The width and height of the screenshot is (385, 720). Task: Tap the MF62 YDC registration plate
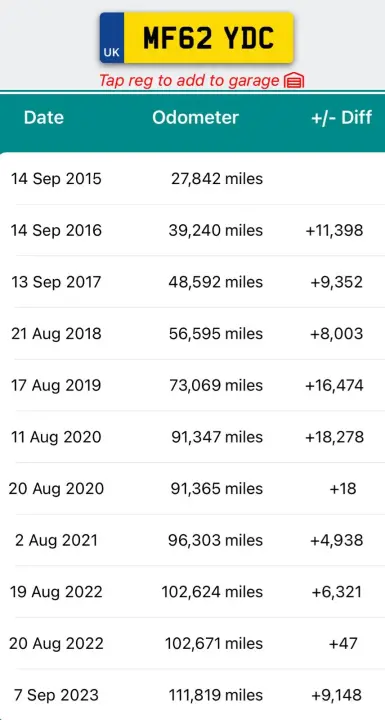[x=197, y=38]
